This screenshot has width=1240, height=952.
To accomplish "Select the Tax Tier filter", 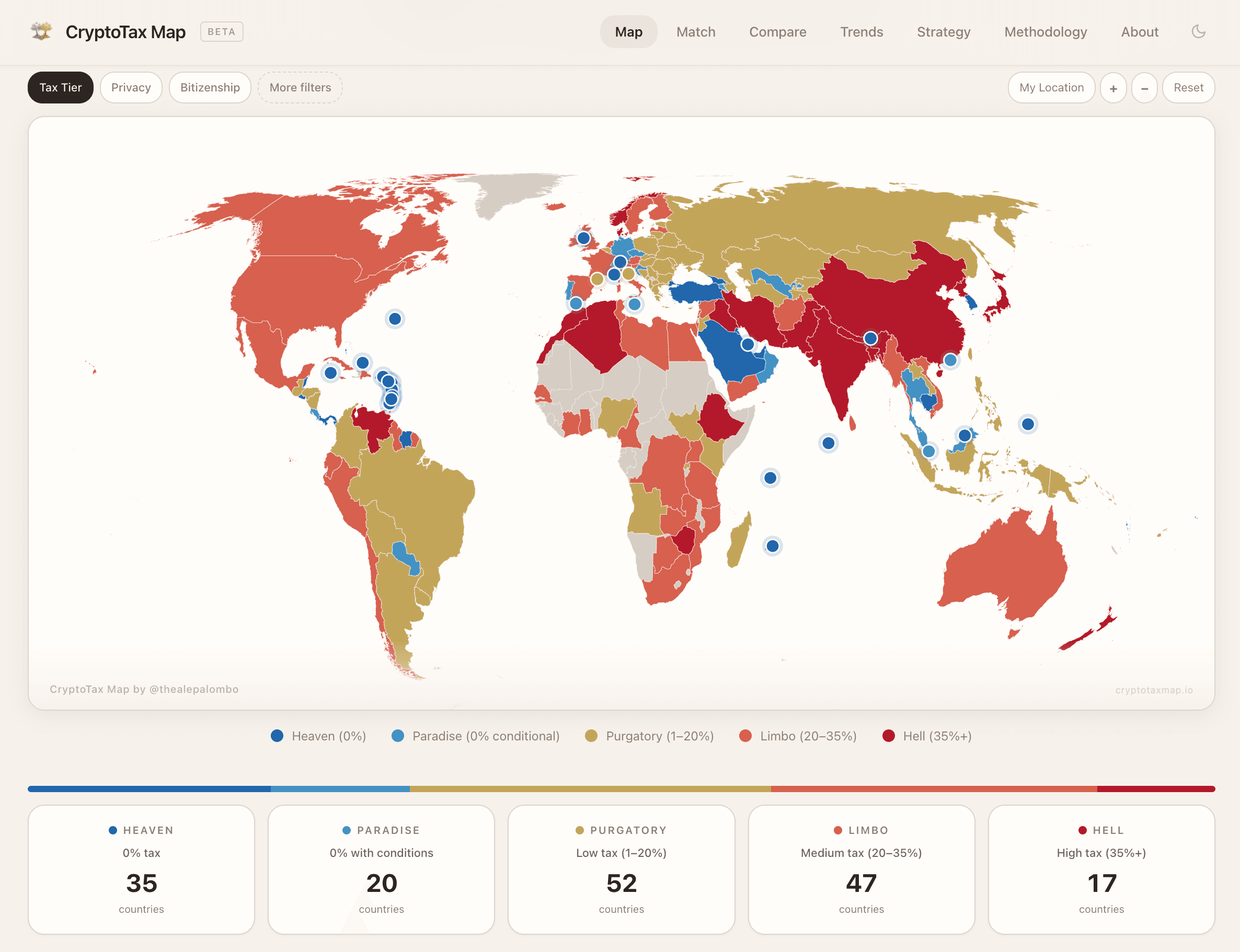I will (60, 88).
